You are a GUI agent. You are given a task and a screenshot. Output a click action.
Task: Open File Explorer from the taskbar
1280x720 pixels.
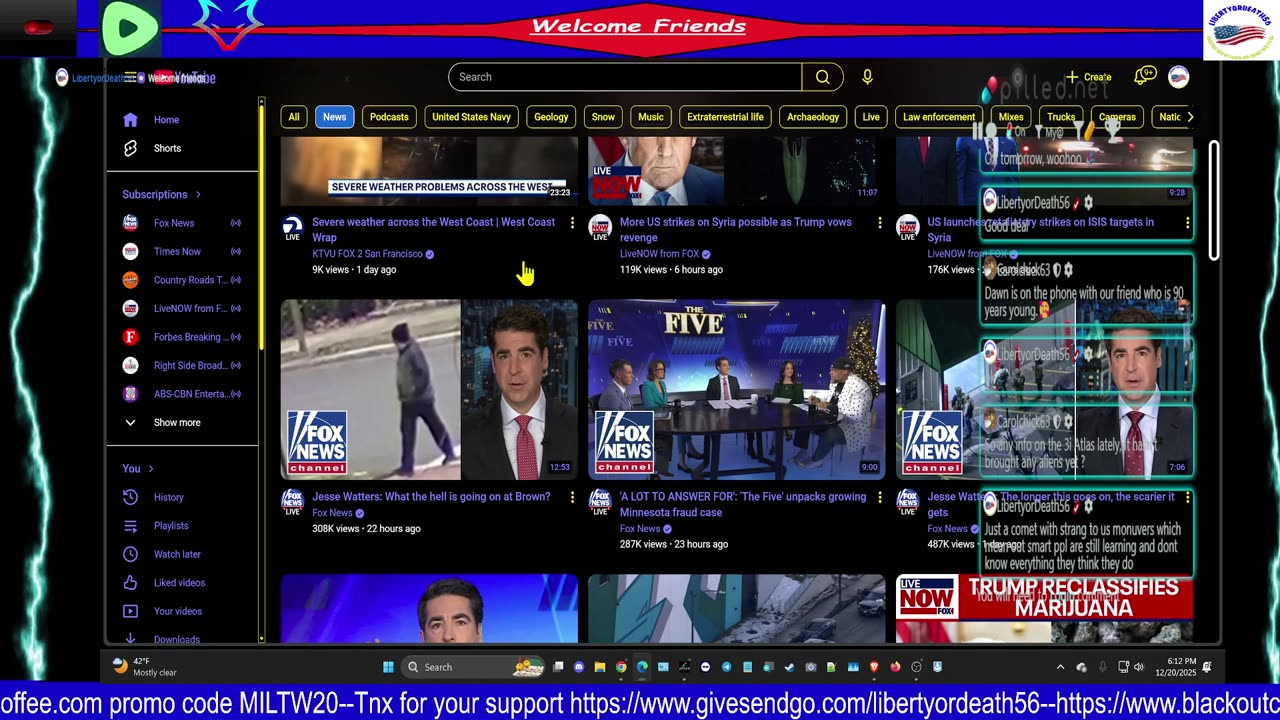[x=600, y=667]
